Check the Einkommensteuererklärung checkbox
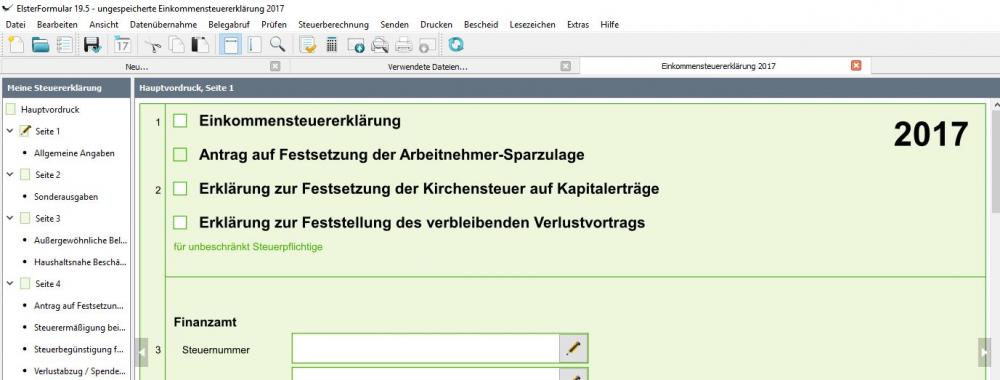Viewport: 1000px width, 380px height. coord(180,121)
